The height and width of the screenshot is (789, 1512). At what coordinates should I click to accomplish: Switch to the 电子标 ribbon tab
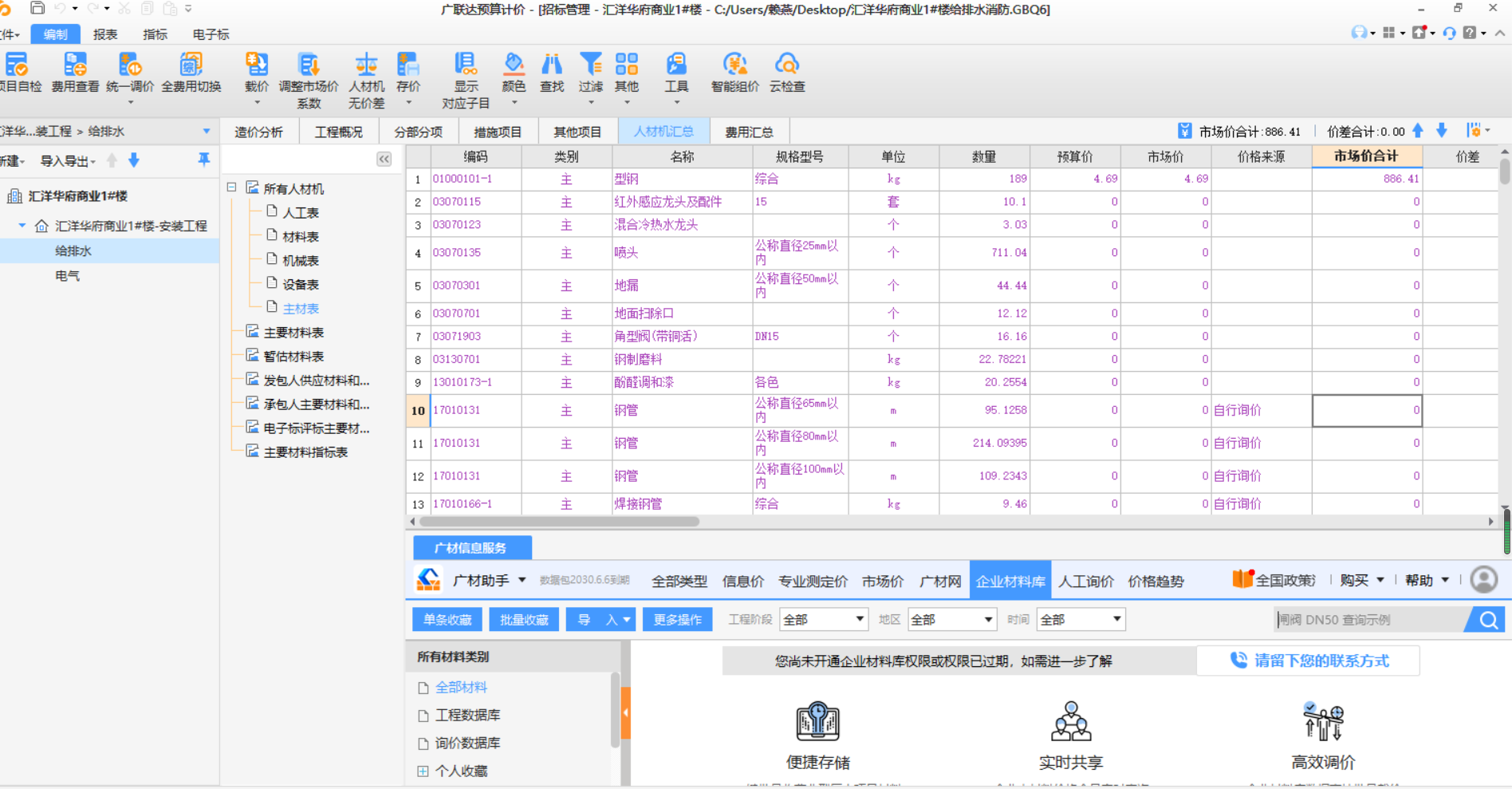(x=211, y=34)
